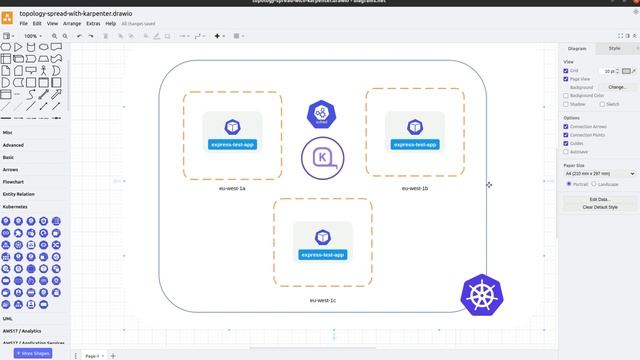This screenshot has width=640, height=360.
Task: Open the insert plus dropdown
Action: pos(220,36)
